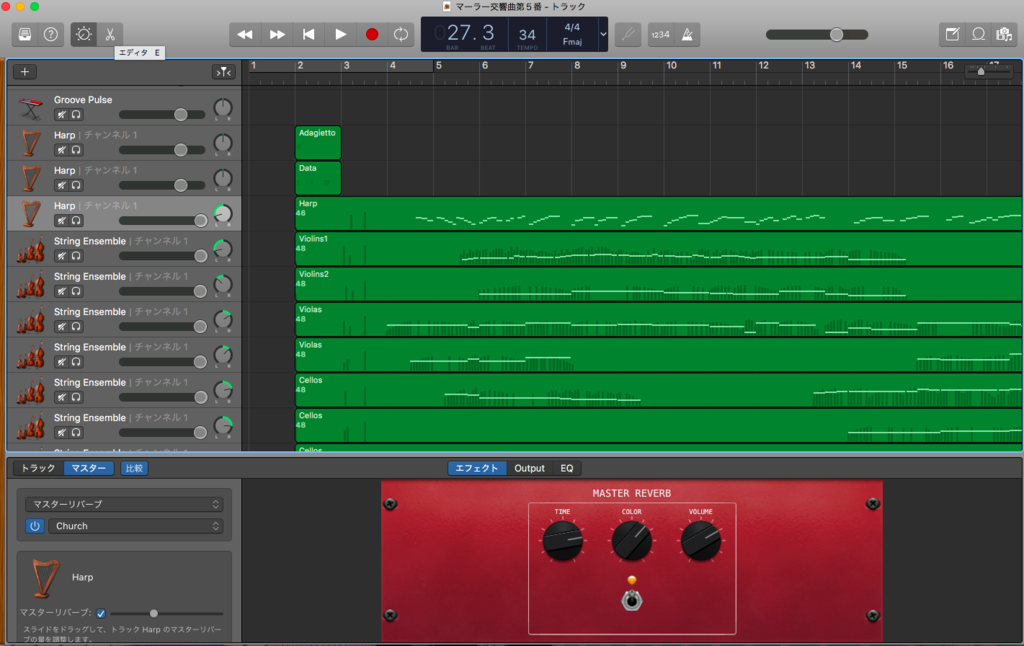
Task: Solo the Harp track holding the Data region
Action: (x=76, y=185)
